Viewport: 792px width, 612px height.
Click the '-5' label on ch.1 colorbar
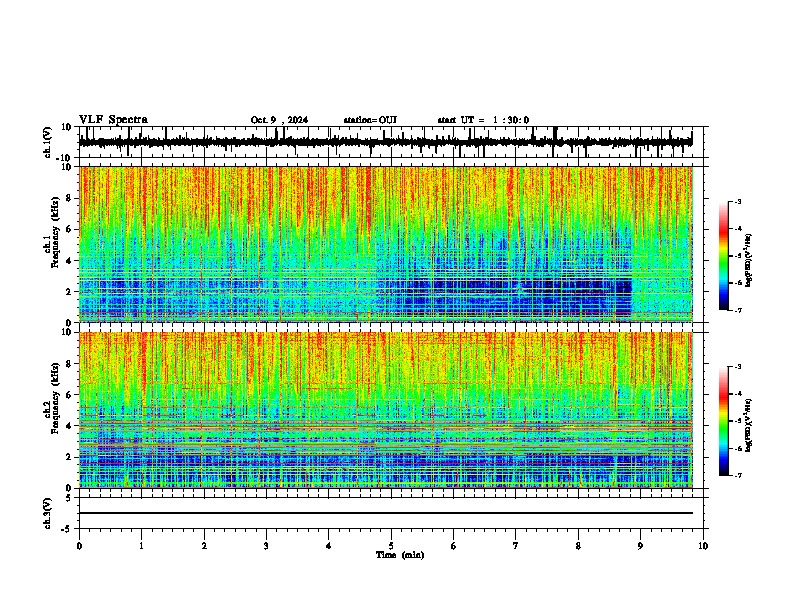point(738,256)
